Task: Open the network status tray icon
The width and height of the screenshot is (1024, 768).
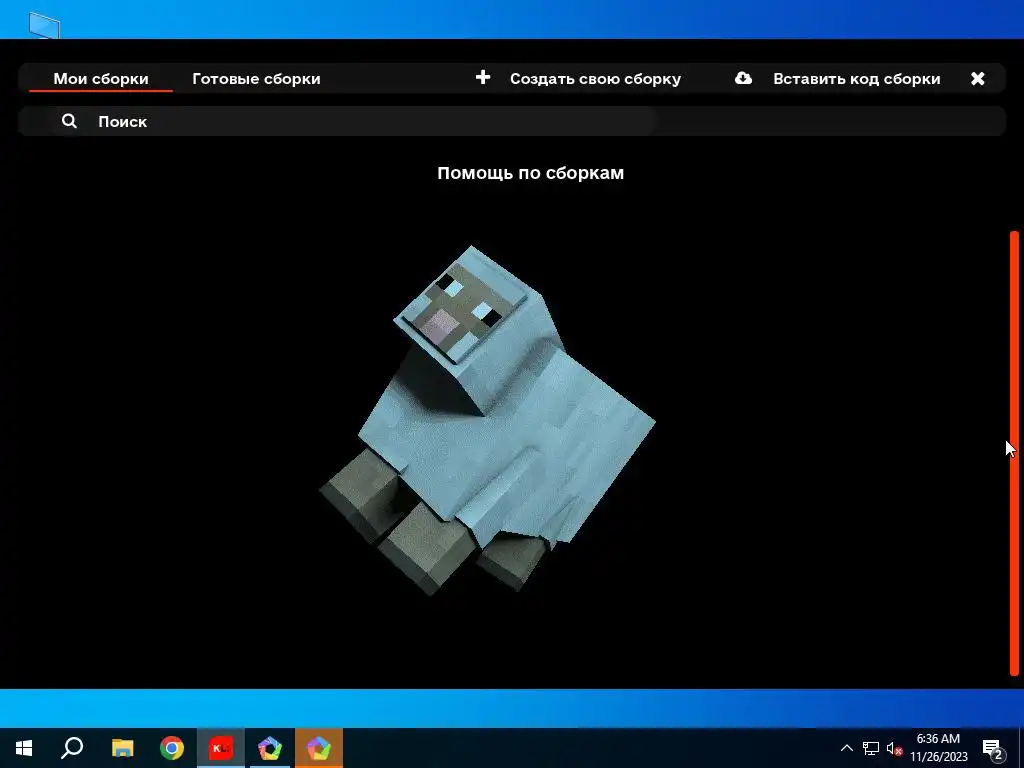Action: click(871, 748)
